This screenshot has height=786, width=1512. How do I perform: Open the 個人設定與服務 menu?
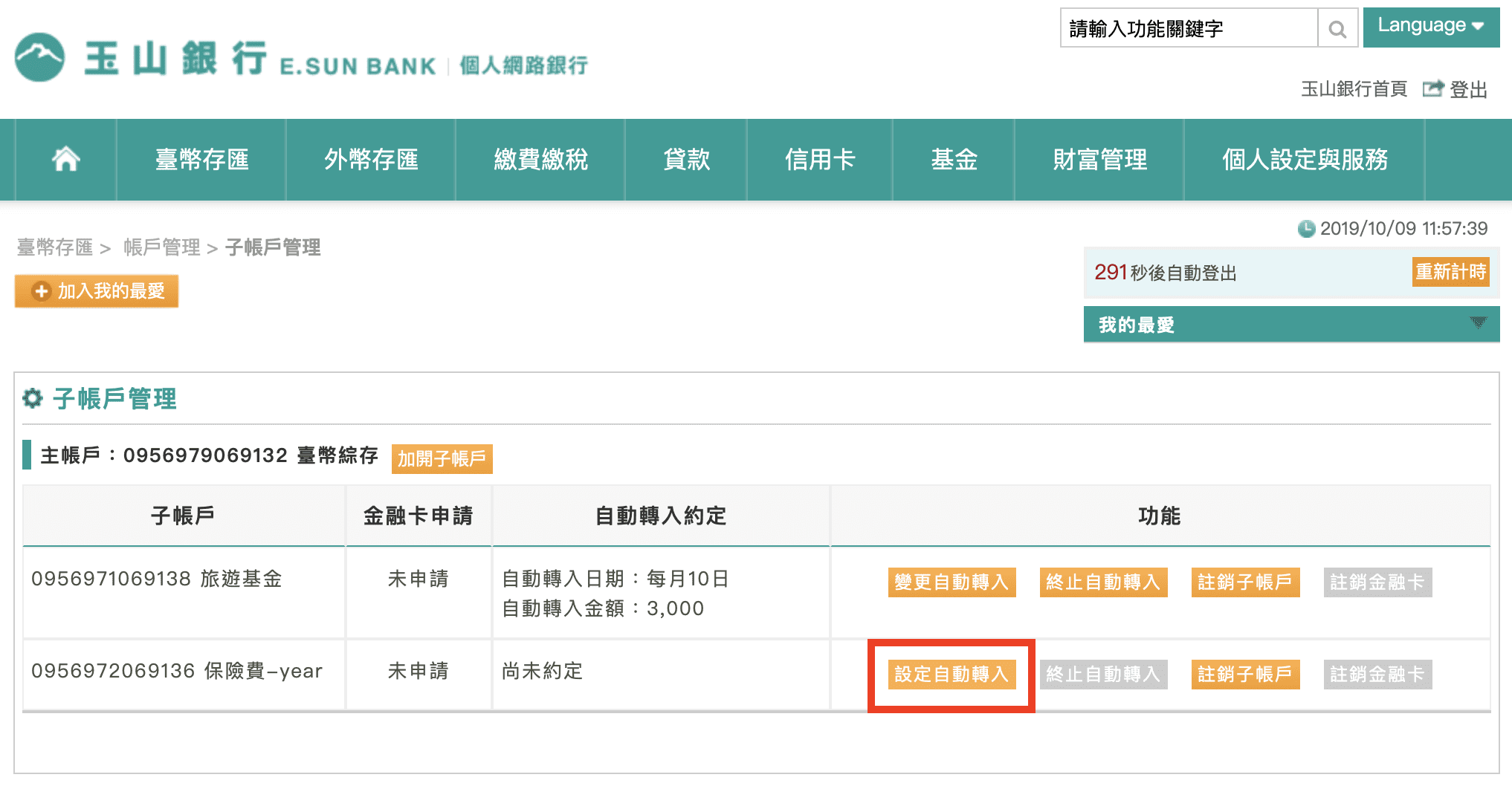1305,160
